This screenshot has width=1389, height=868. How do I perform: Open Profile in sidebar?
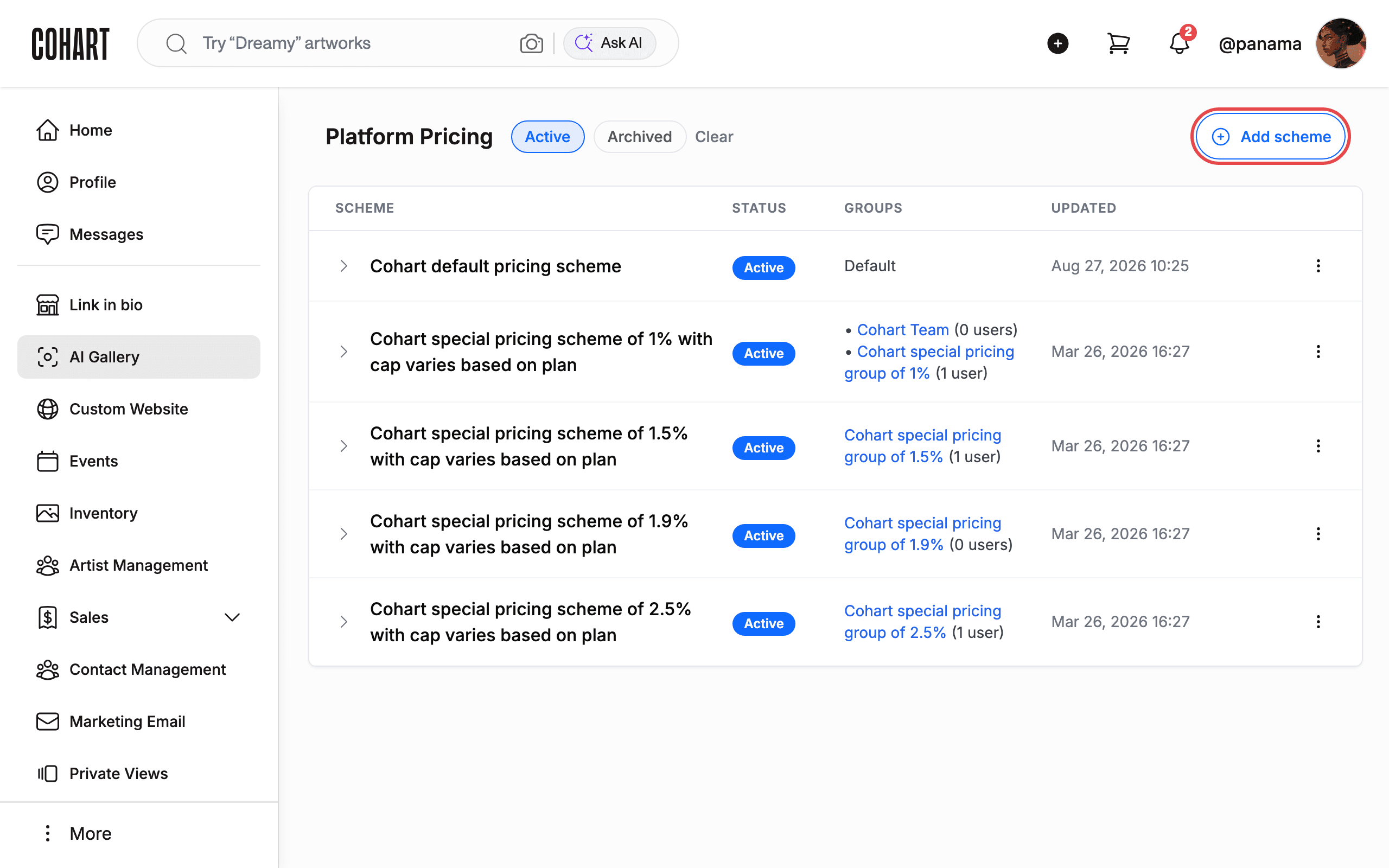tap(139, 182)
